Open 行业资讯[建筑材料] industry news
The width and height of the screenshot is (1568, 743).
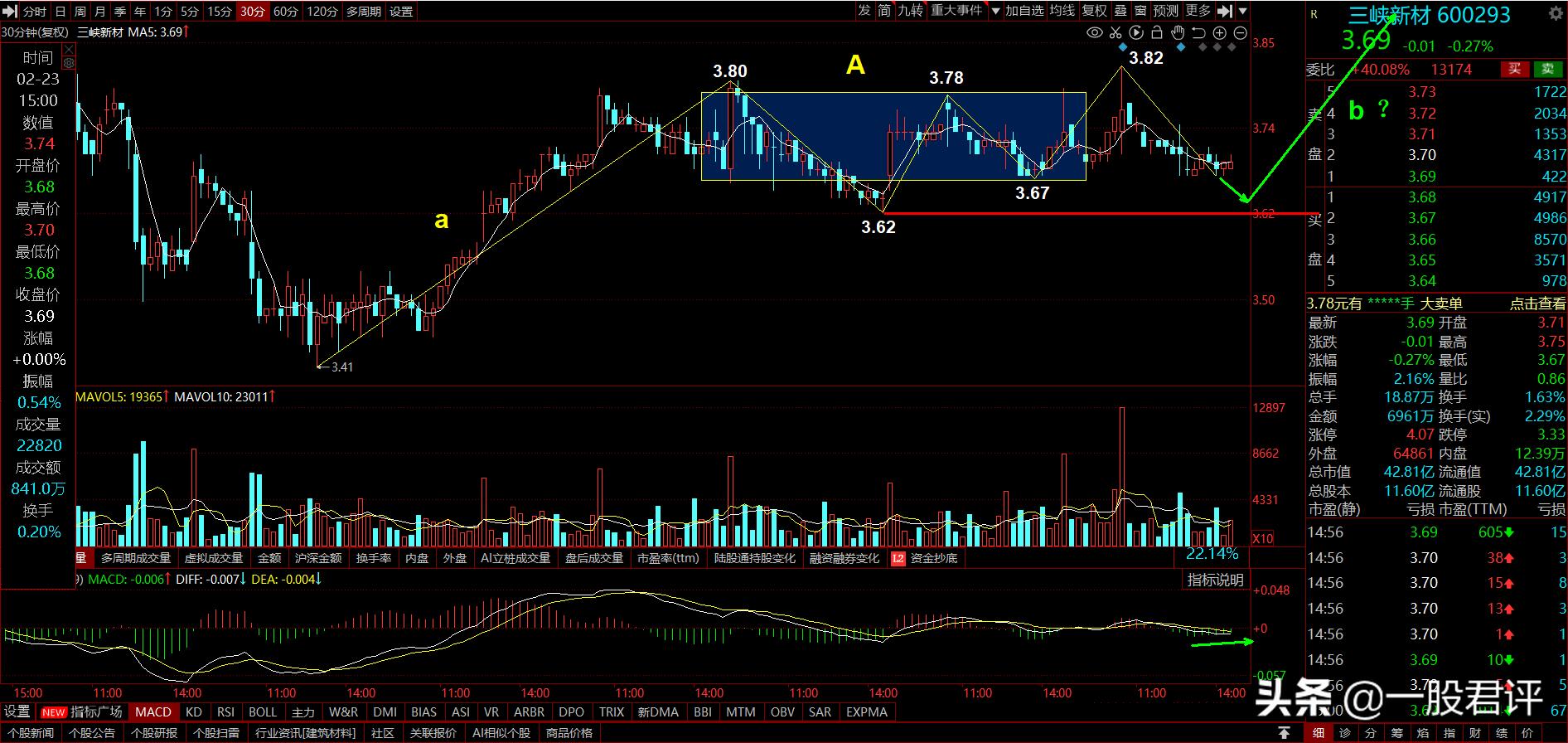click(x=305, y=733)
